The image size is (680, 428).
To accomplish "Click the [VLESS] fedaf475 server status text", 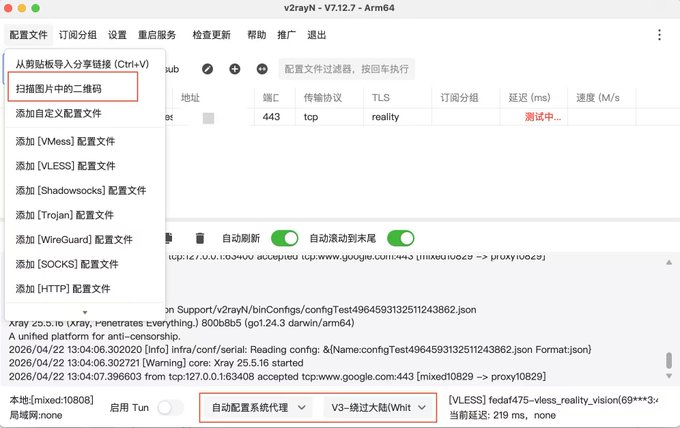I will [554, 400].
